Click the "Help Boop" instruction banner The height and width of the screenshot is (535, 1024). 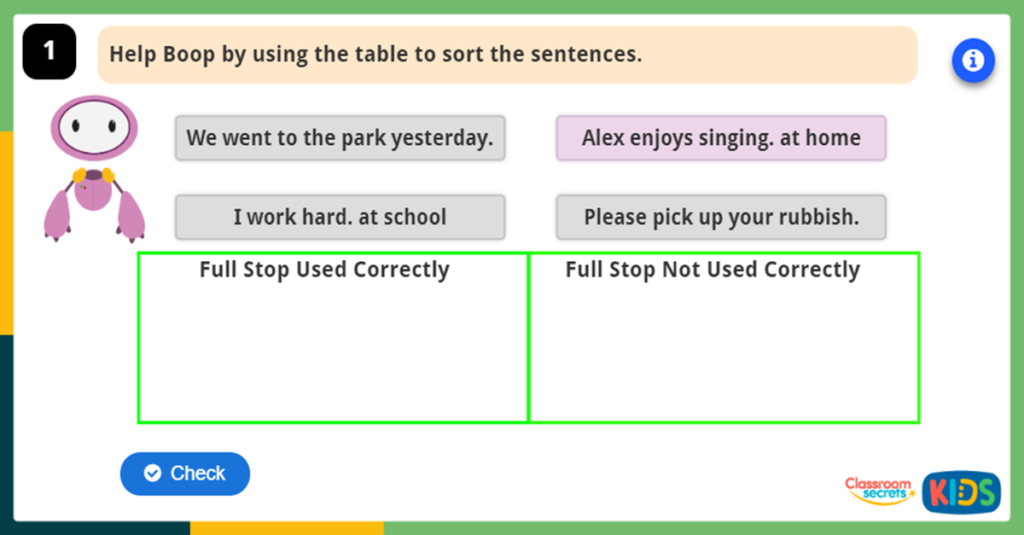[x=507, y=55]
